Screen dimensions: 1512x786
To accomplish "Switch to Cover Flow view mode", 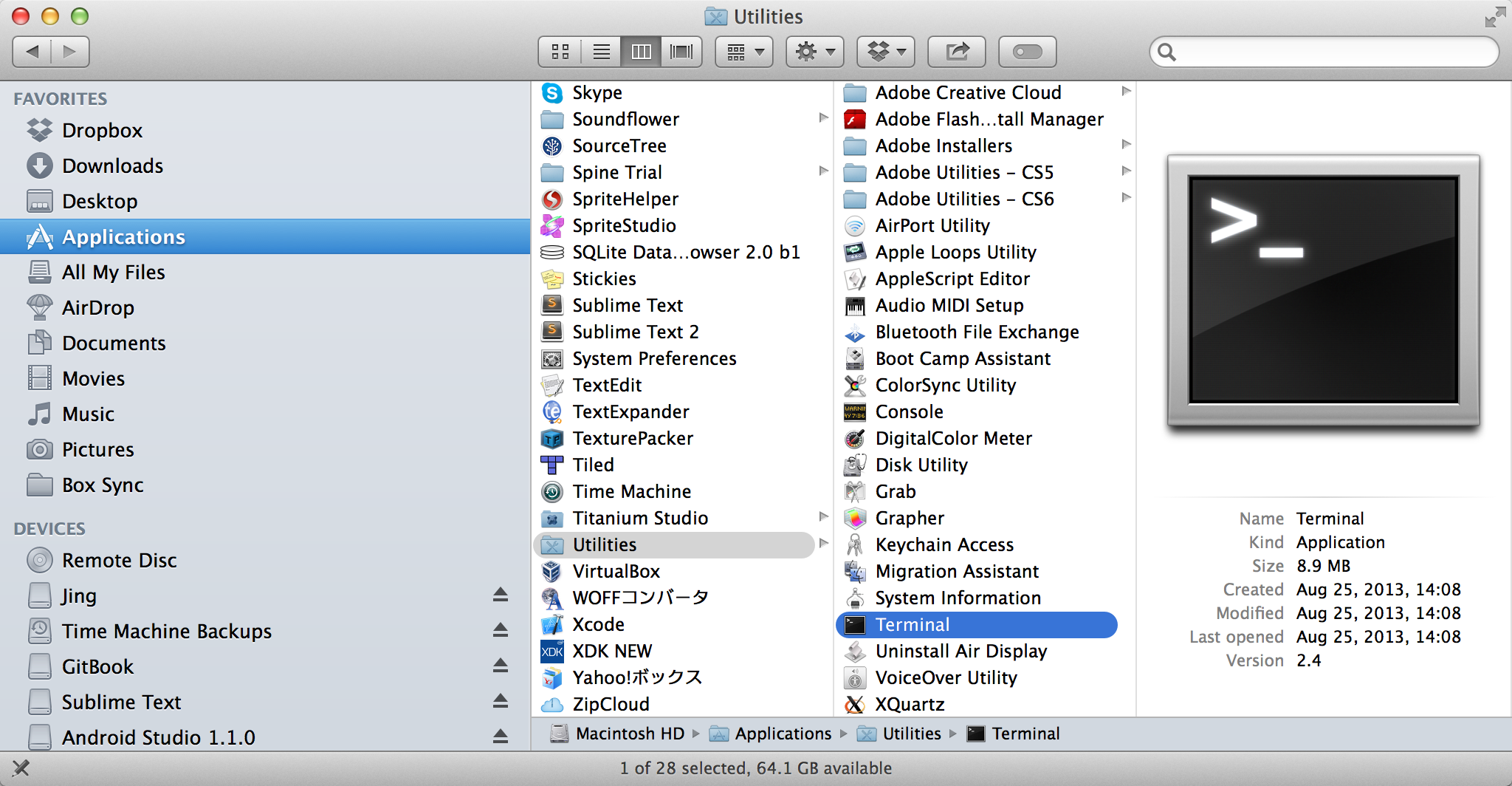I will pos(681,52).
